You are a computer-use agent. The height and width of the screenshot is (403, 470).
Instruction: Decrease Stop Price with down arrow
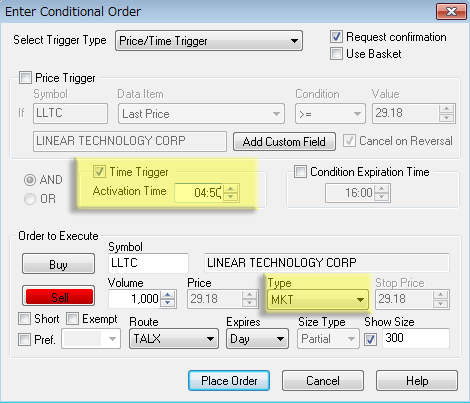pos(441,303)
